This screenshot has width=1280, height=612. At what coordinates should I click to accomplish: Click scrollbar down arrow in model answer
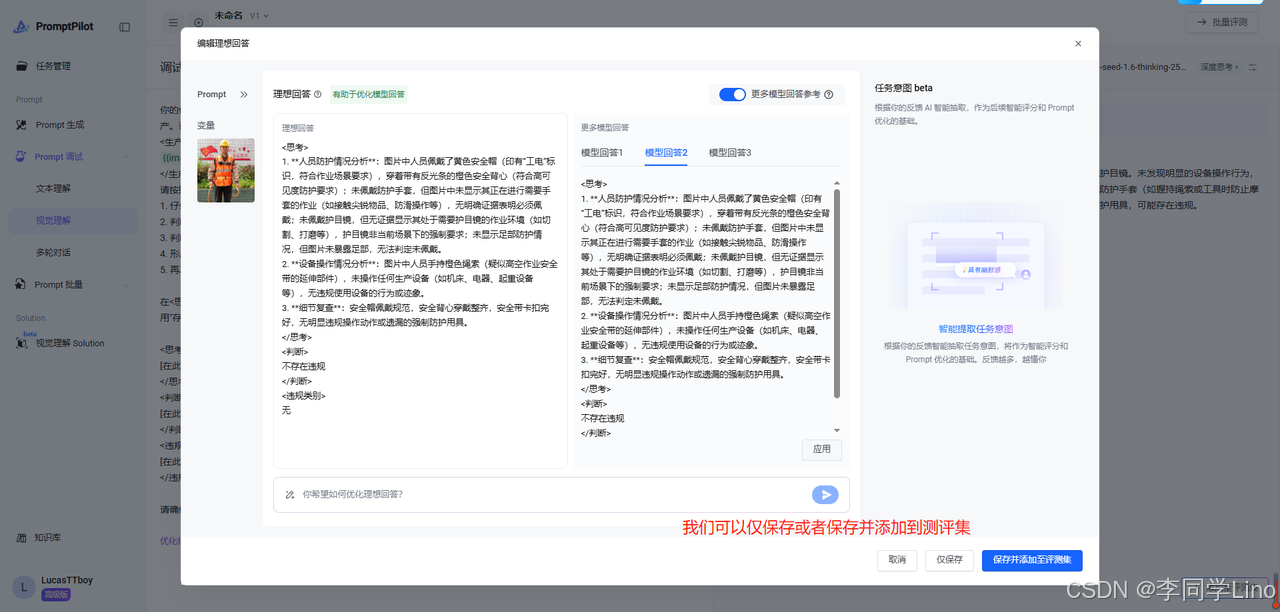pyautogui.click(x=837, y=430)
